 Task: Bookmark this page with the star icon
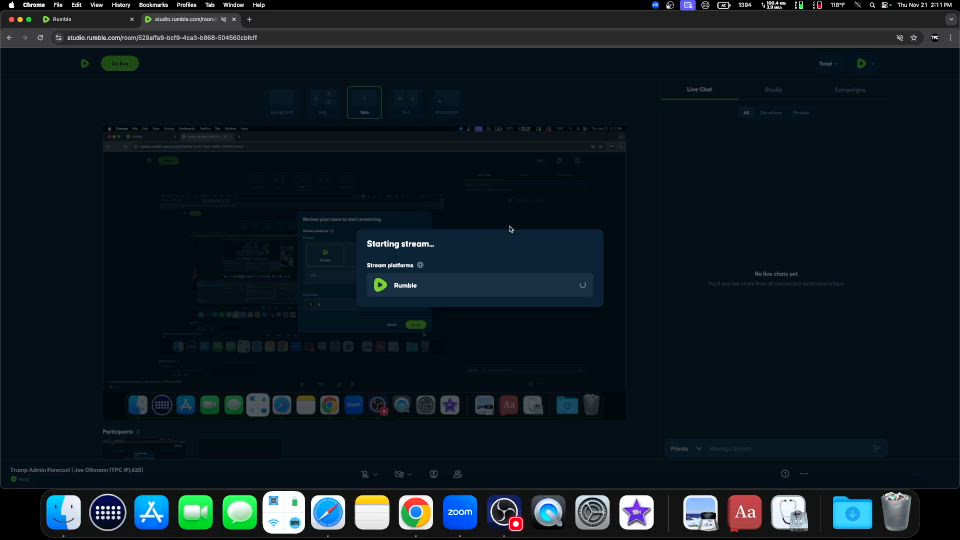(913, 37)
